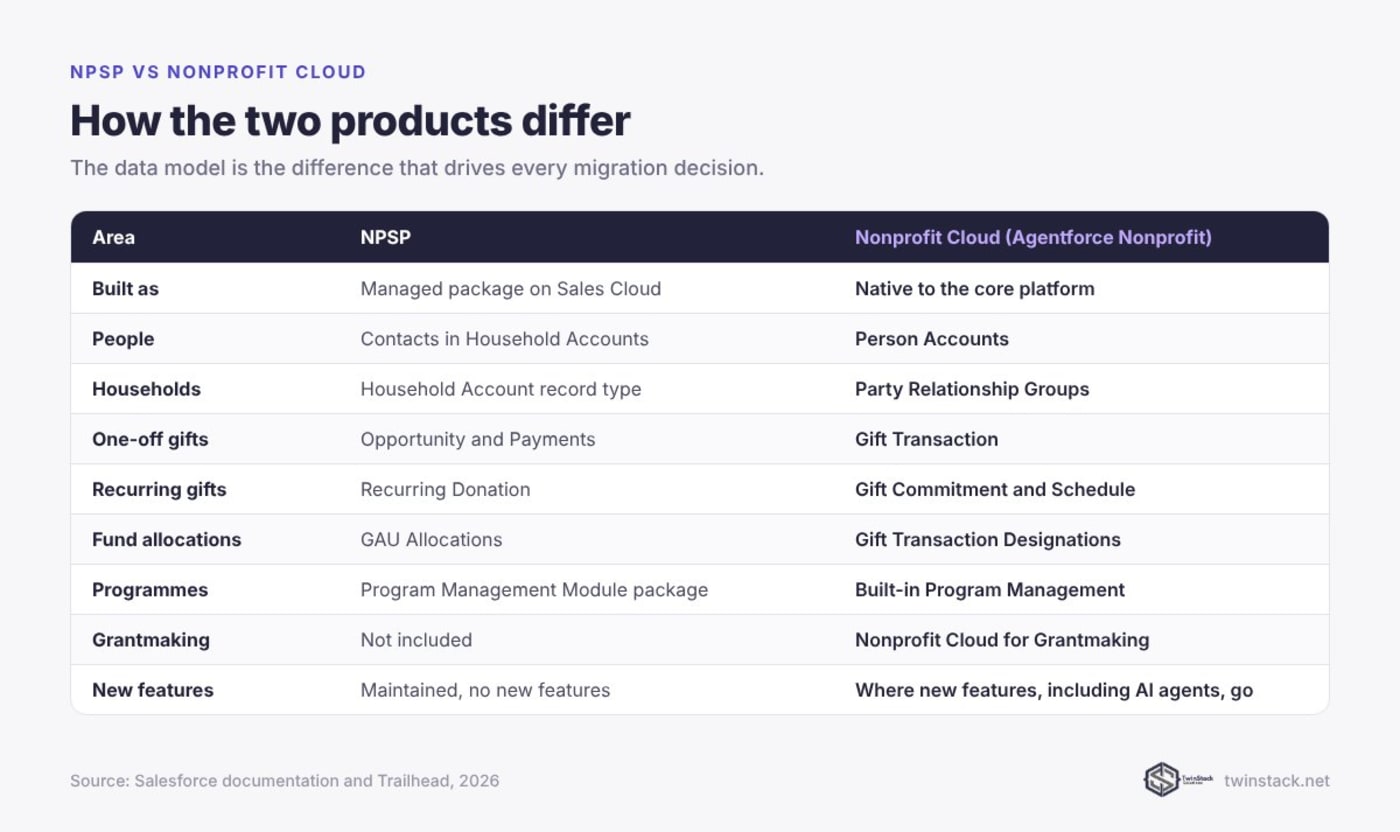
Task: Select the 'One-off gifts' row label
Action: tap(150, 439)
